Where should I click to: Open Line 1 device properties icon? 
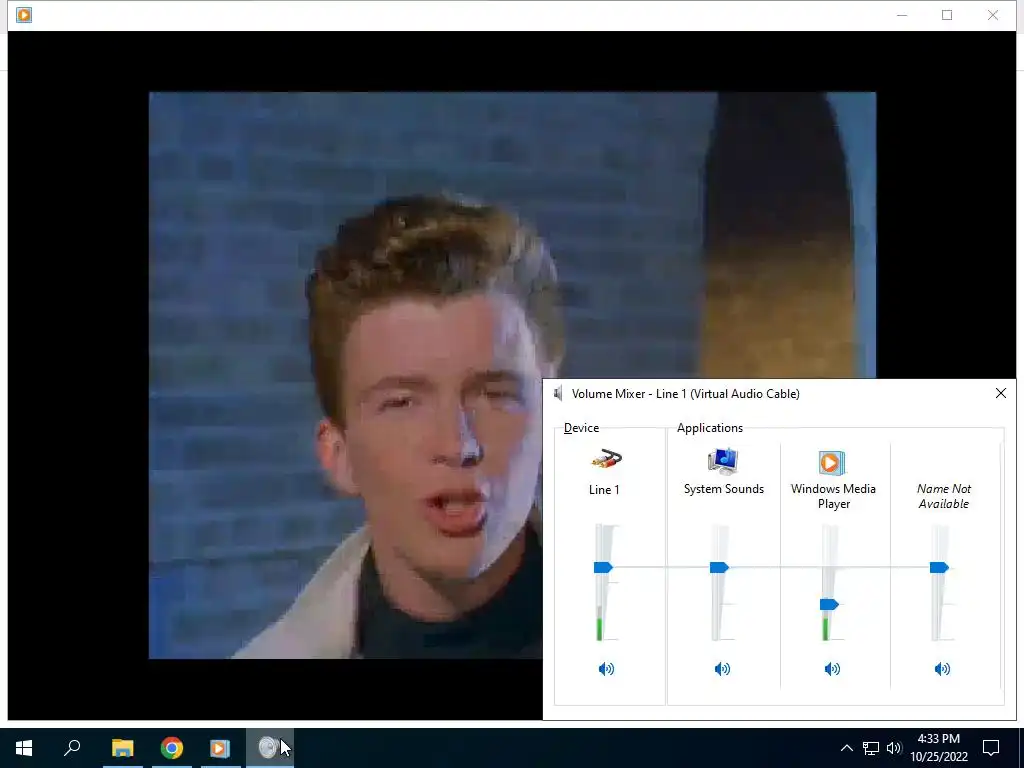tap(607, 460)
